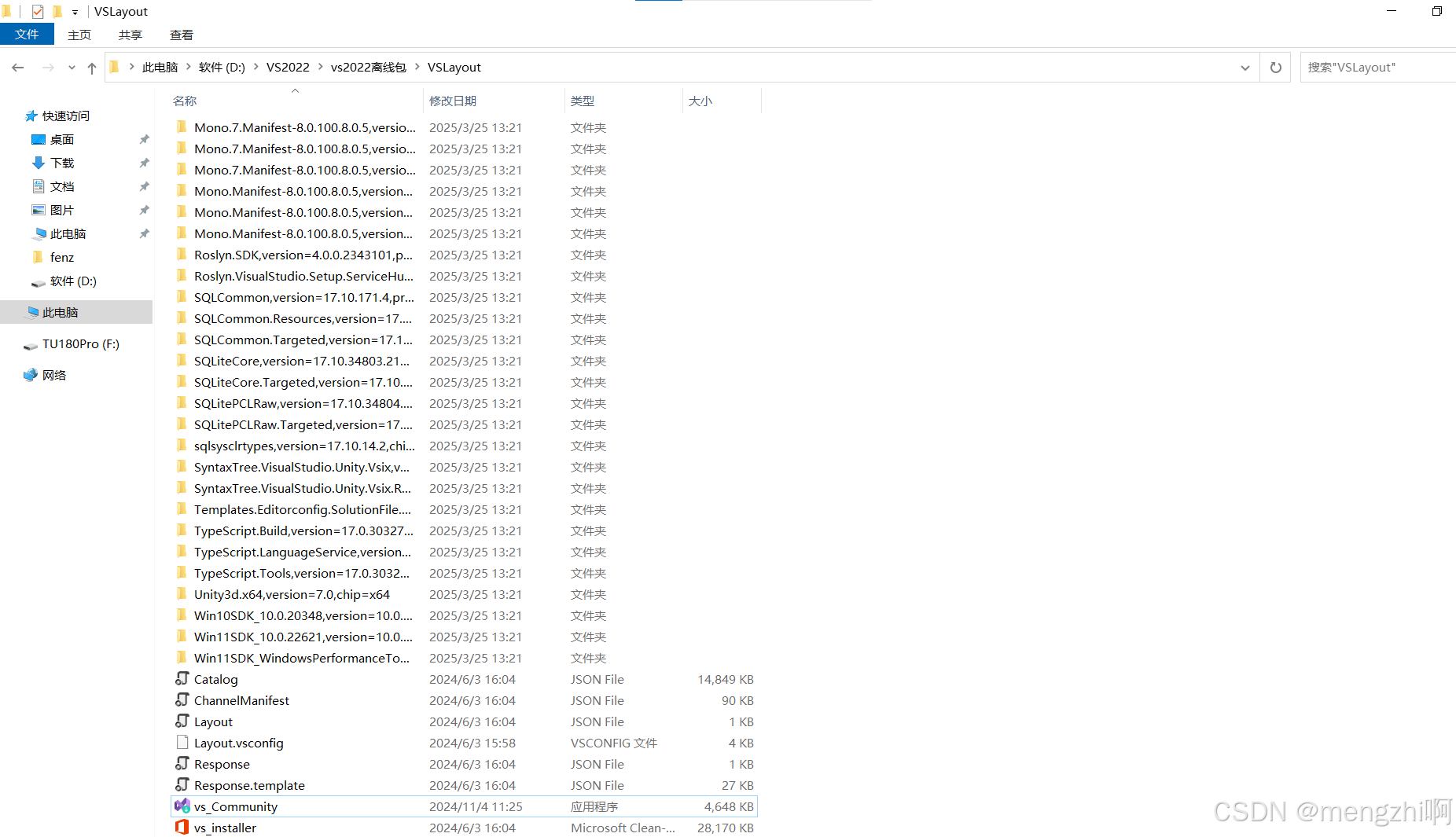Image resolution: width=1456 pixels, height=837 pixels.
Task: Click the Catalog JSON file icon
Action: (x=182, y=678)
